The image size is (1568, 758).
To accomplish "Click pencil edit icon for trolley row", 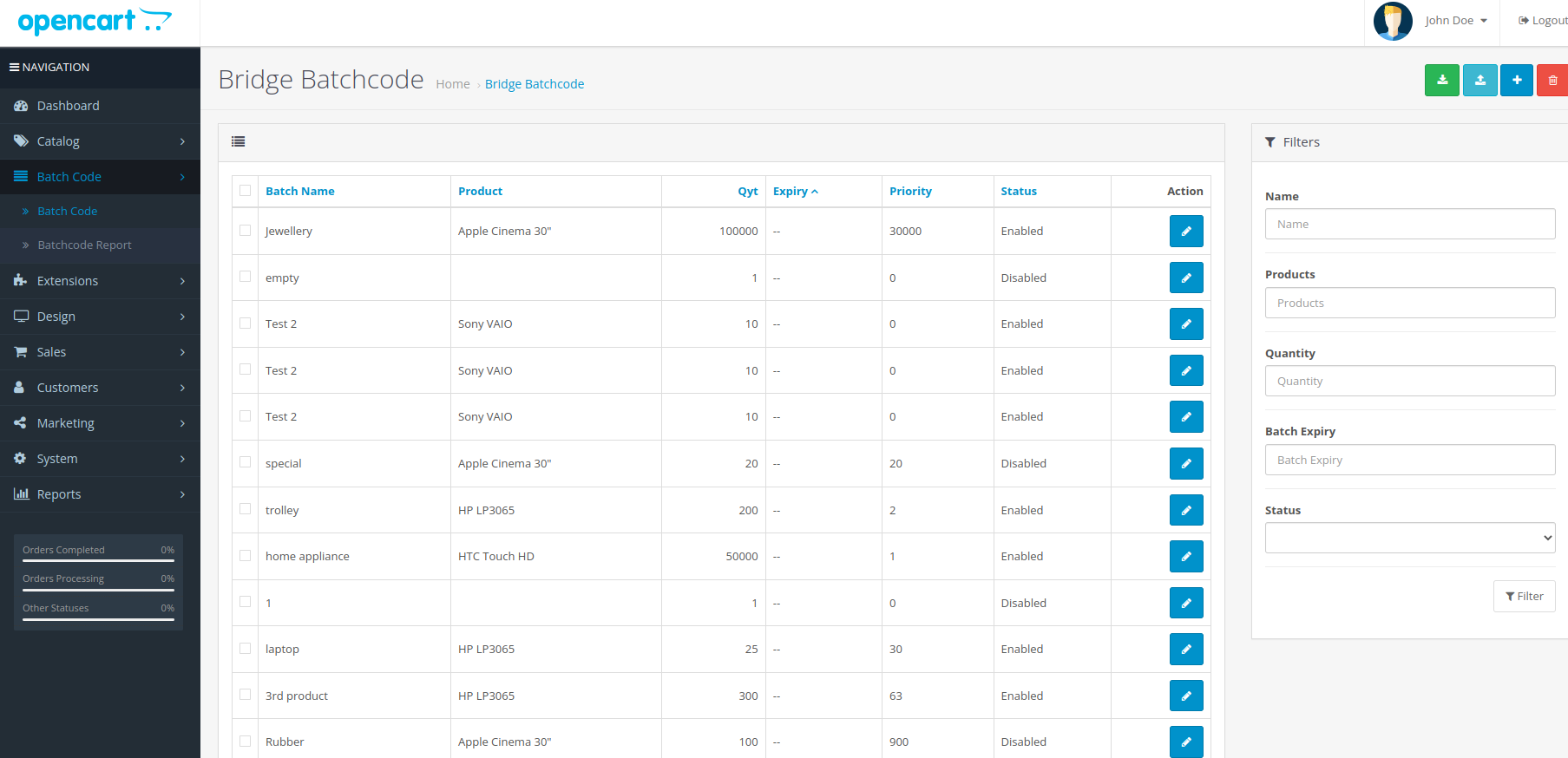I will point(1185,510).
